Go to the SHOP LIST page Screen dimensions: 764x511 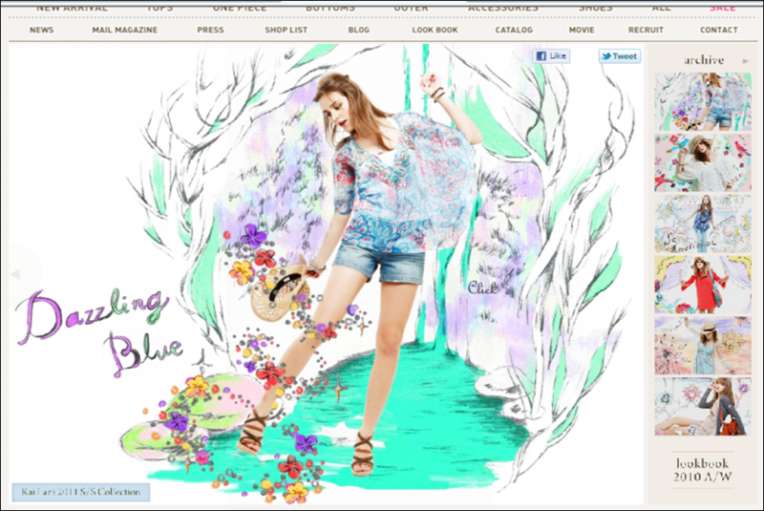point(286,30)
